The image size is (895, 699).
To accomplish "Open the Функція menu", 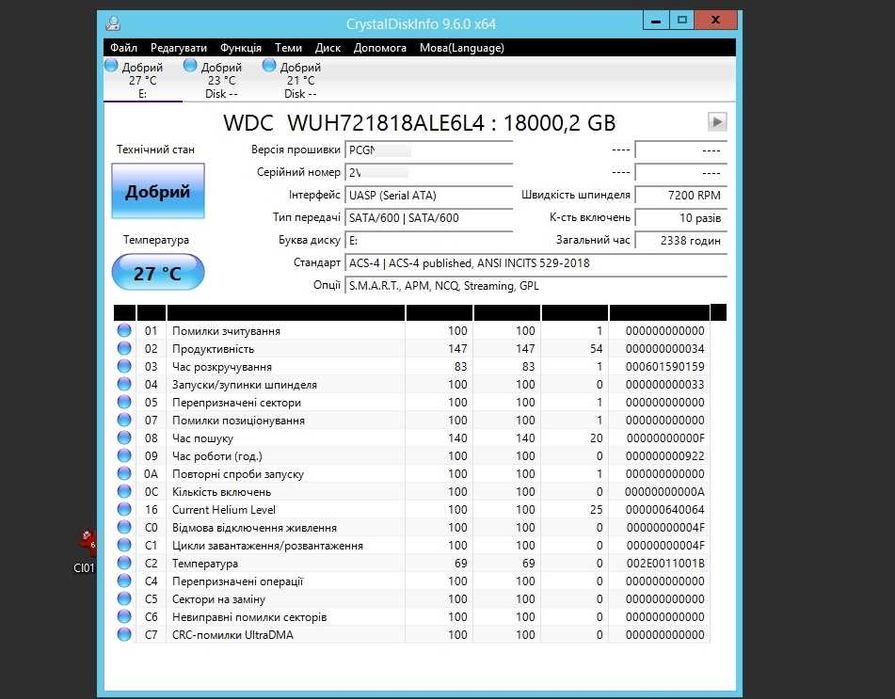I will pos(240,48).
